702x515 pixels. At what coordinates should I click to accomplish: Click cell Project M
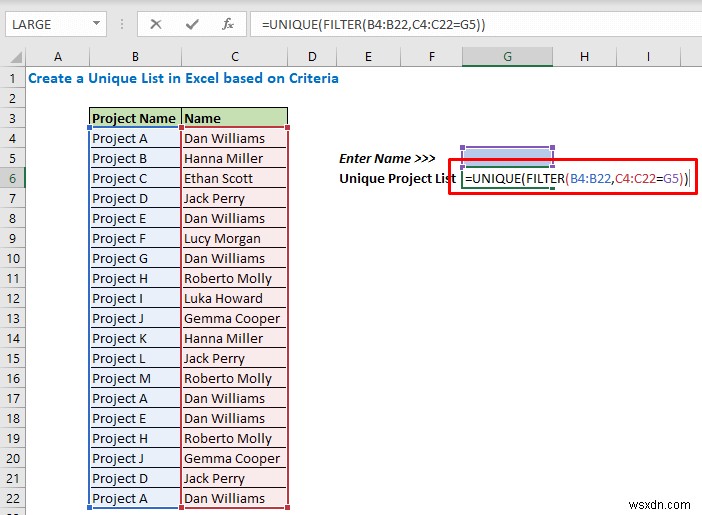135,378
